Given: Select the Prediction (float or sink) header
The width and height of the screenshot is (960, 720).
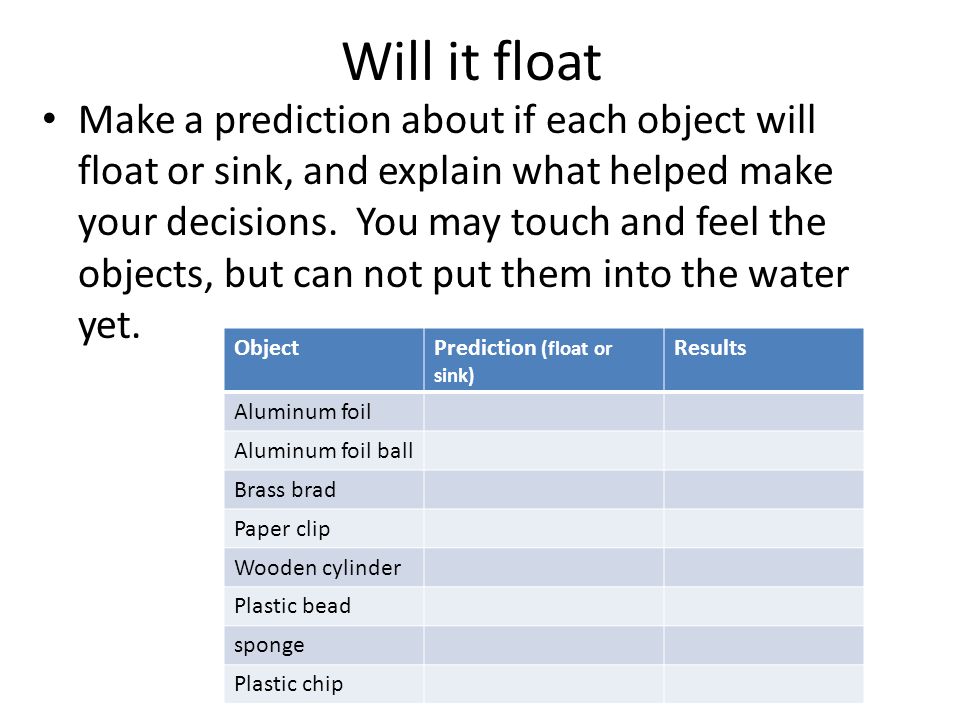Looking at the screenshot, I should click(544, 359).
